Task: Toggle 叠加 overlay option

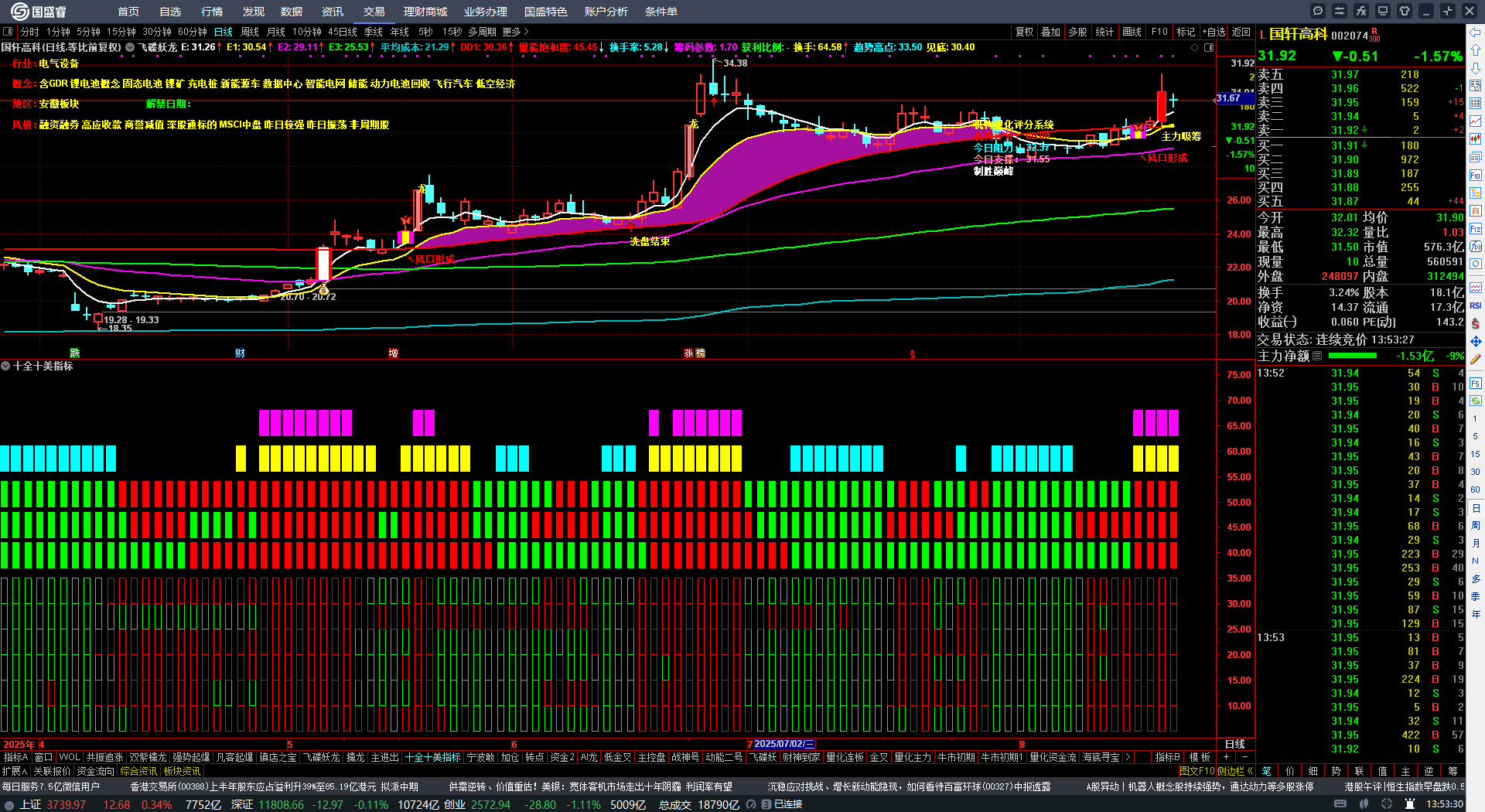Action: (x=1051, y=32)
